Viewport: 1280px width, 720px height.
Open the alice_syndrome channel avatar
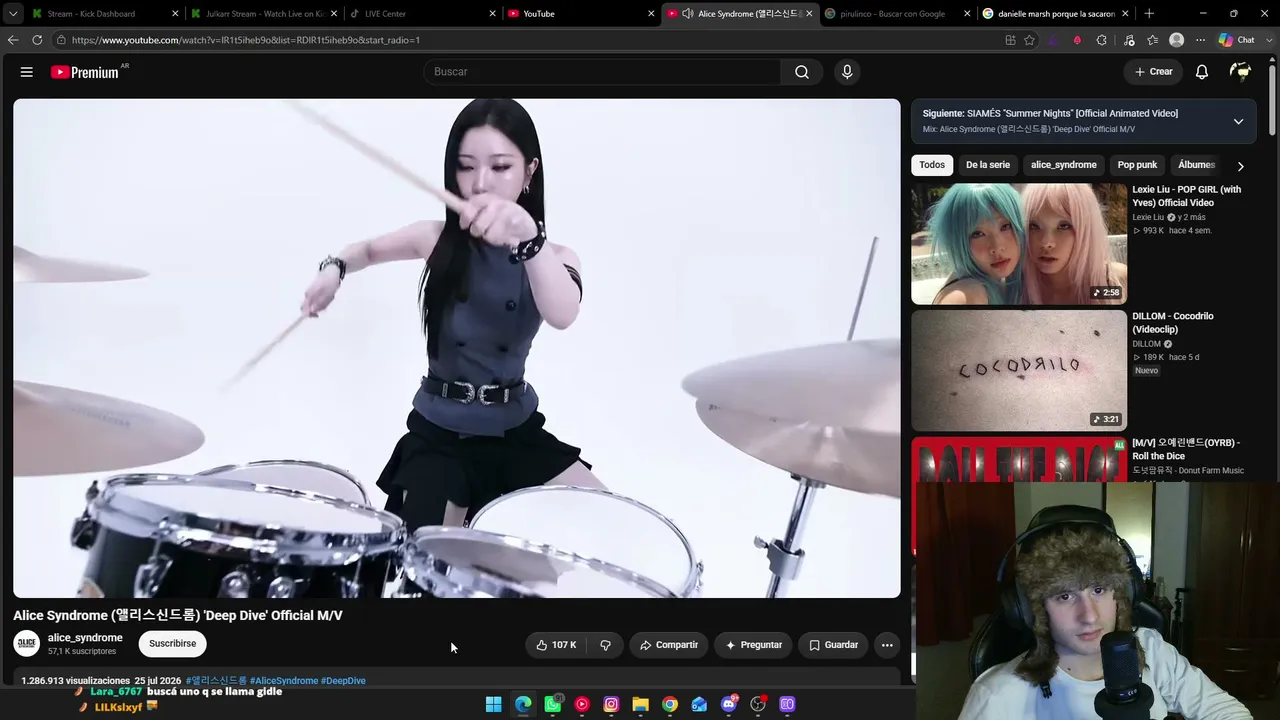[x=27, y=644]
